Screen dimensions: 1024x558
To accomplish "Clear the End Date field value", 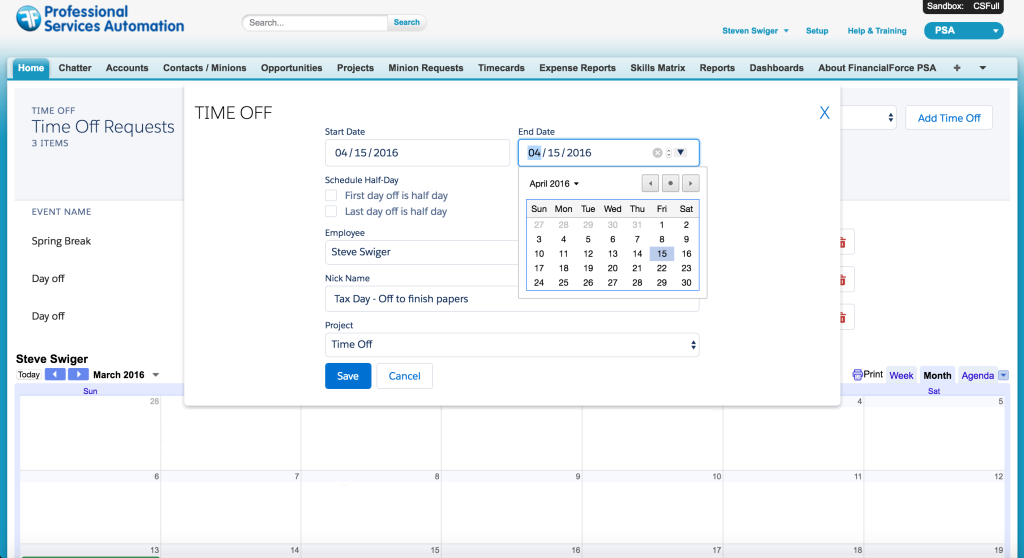I will tap(657, 153).
